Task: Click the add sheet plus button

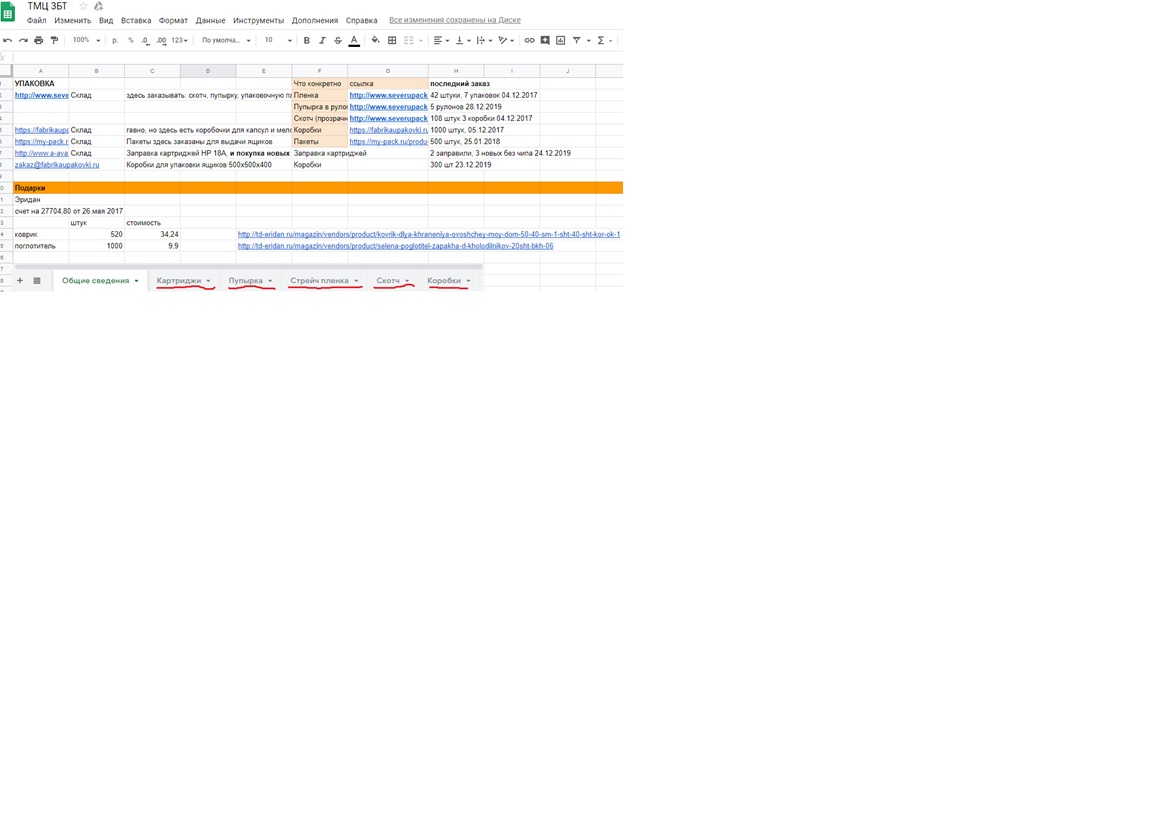Action: [20, 281]
